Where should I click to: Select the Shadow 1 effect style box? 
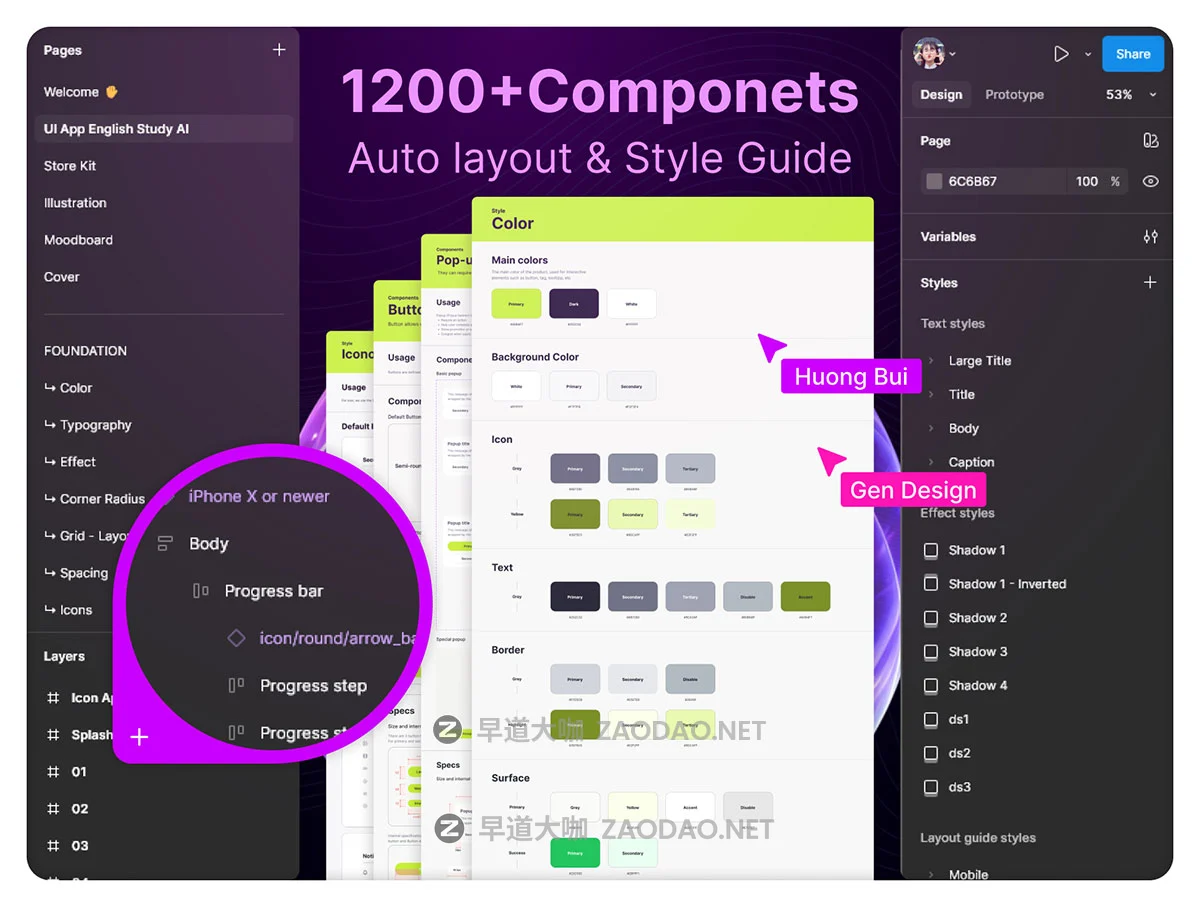(x=931, y=550)
